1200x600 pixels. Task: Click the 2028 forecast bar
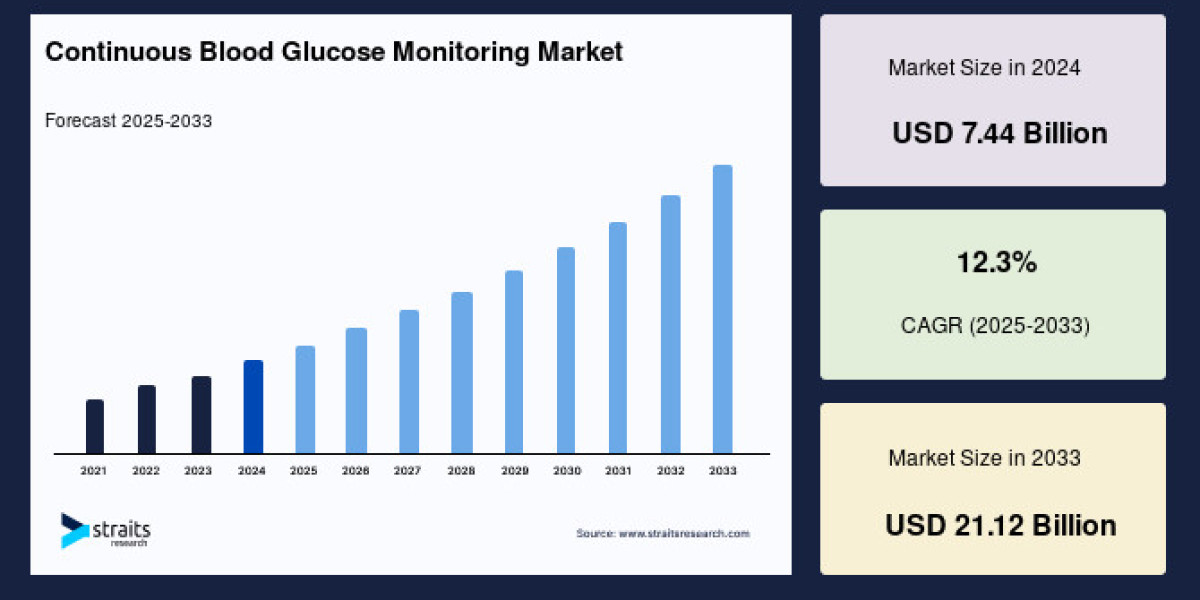pos(461,375)
